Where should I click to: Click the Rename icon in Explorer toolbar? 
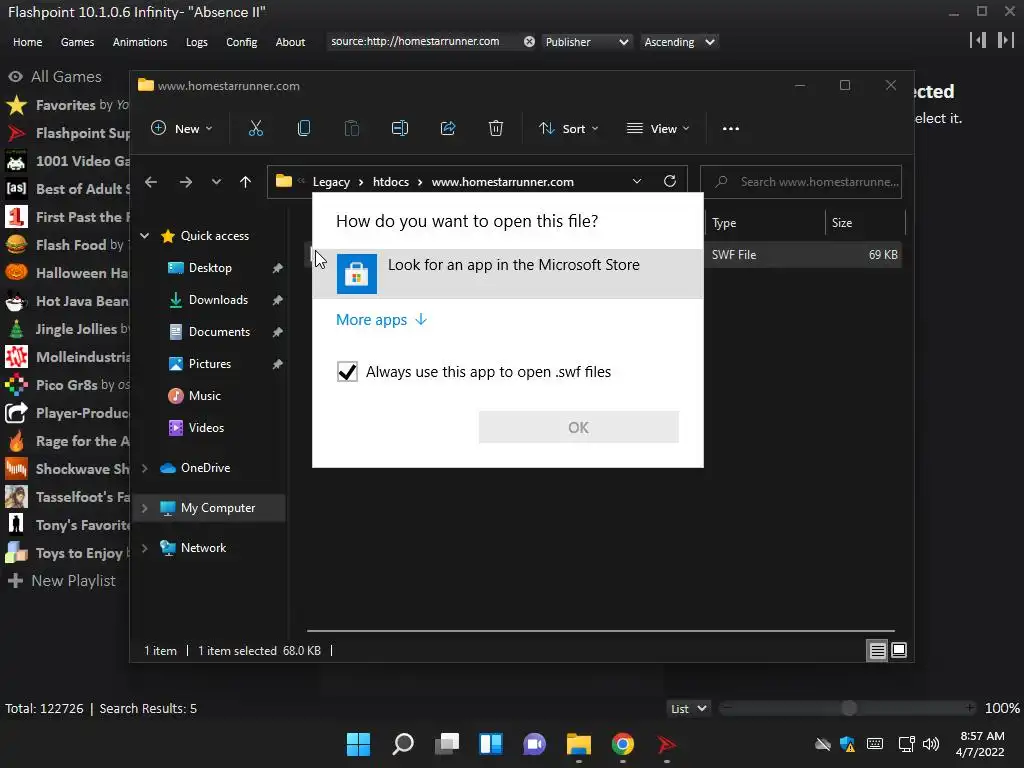[400, 128]
